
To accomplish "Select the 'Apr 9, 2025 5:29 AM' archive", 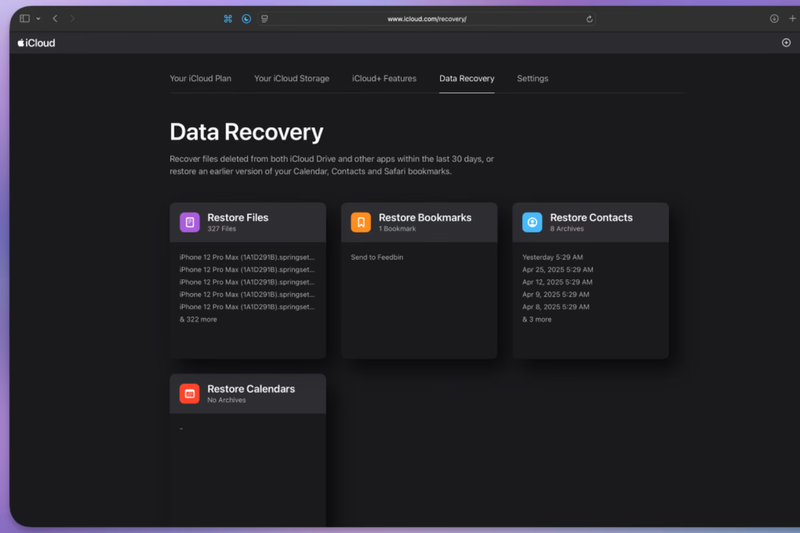I will pos(556,295).
